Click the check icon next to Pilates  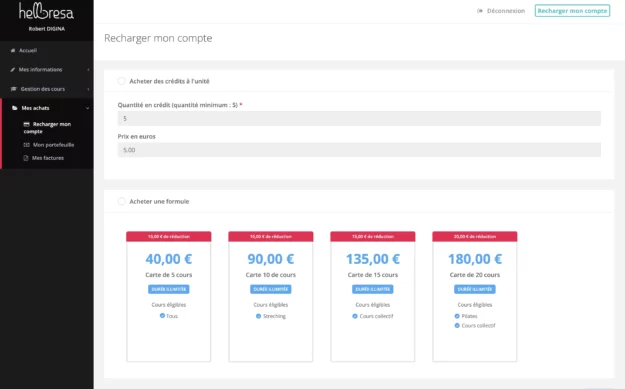coord(457,316)
